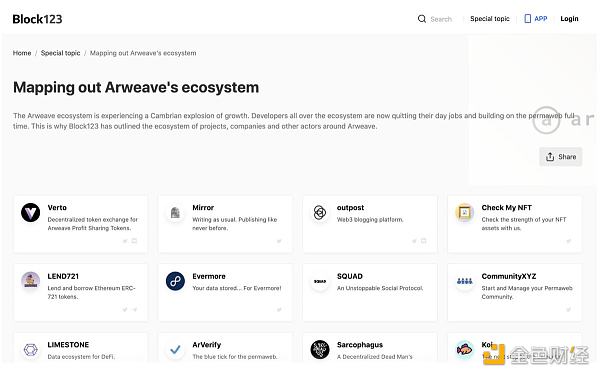The height and width of the screenshot is (376, 600).
Task: Open the Special topic breadcrumb link
Action: tap(60, 53)
